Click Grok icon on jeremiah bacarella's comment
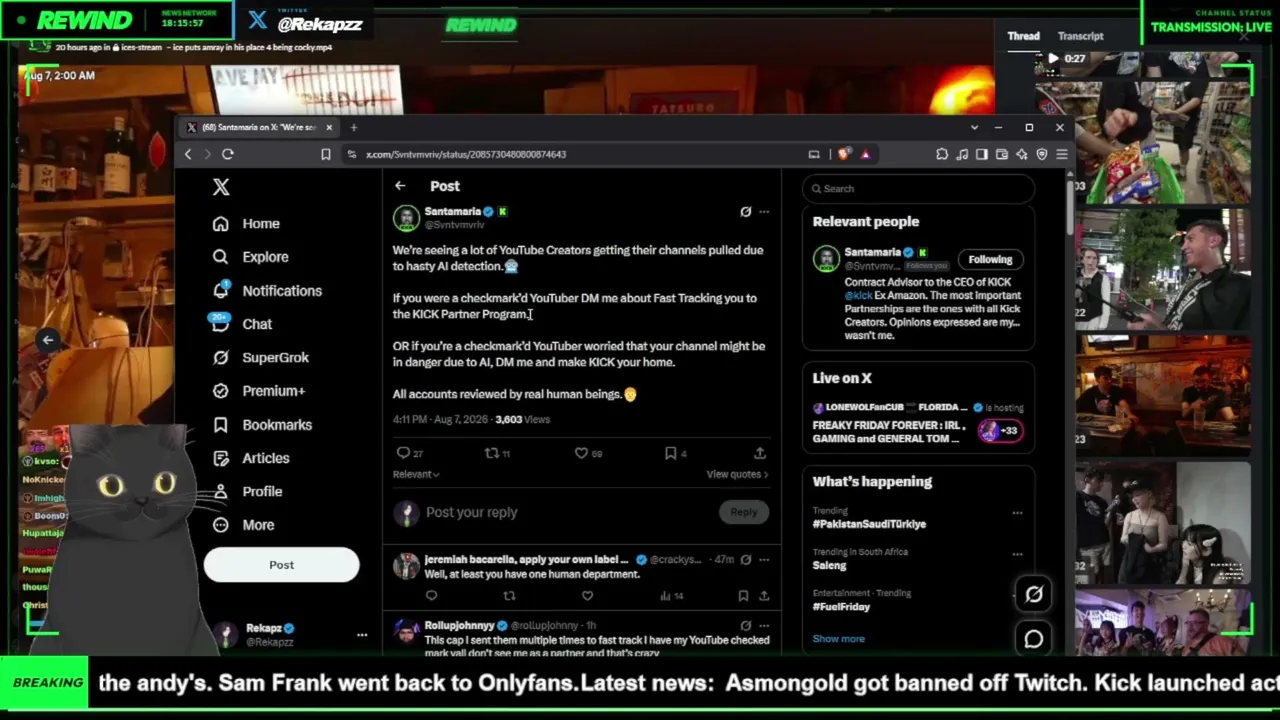Image resolution: width=1280 pixels, height=720 pixels. coord(745,560)
